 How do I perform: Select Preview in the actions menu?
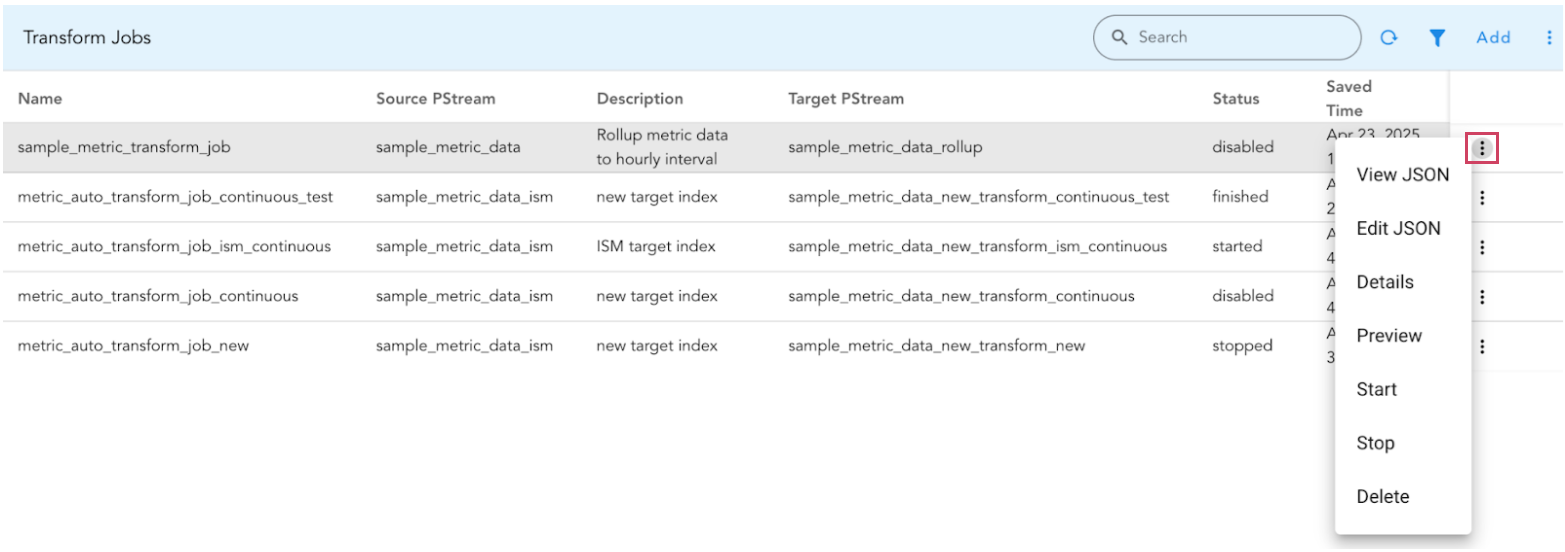tap(1389, 336)
